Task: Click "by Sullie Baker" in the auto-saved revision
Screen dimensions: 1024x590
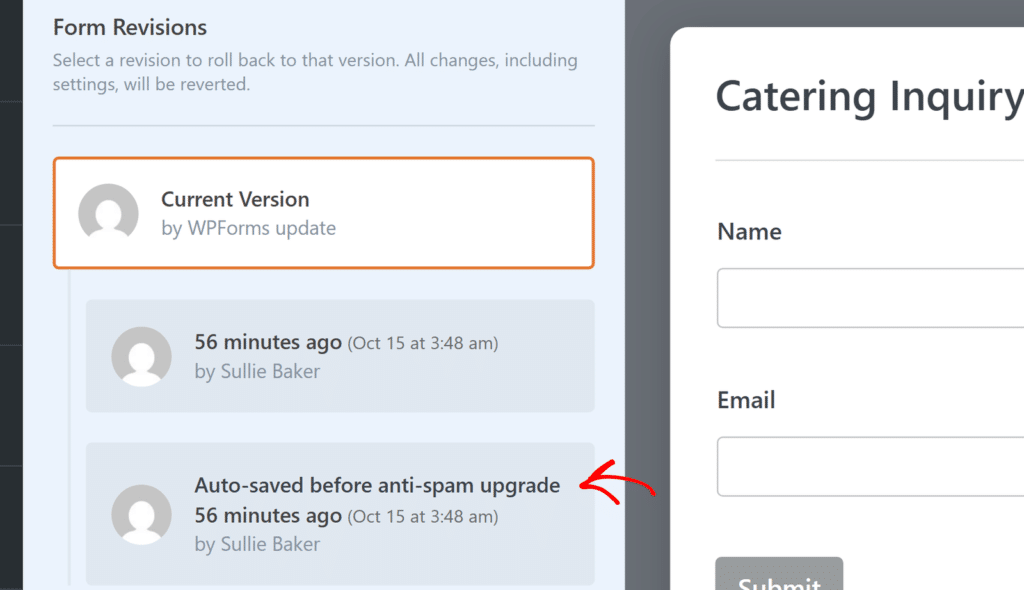Action: click(x=257, y=544)
